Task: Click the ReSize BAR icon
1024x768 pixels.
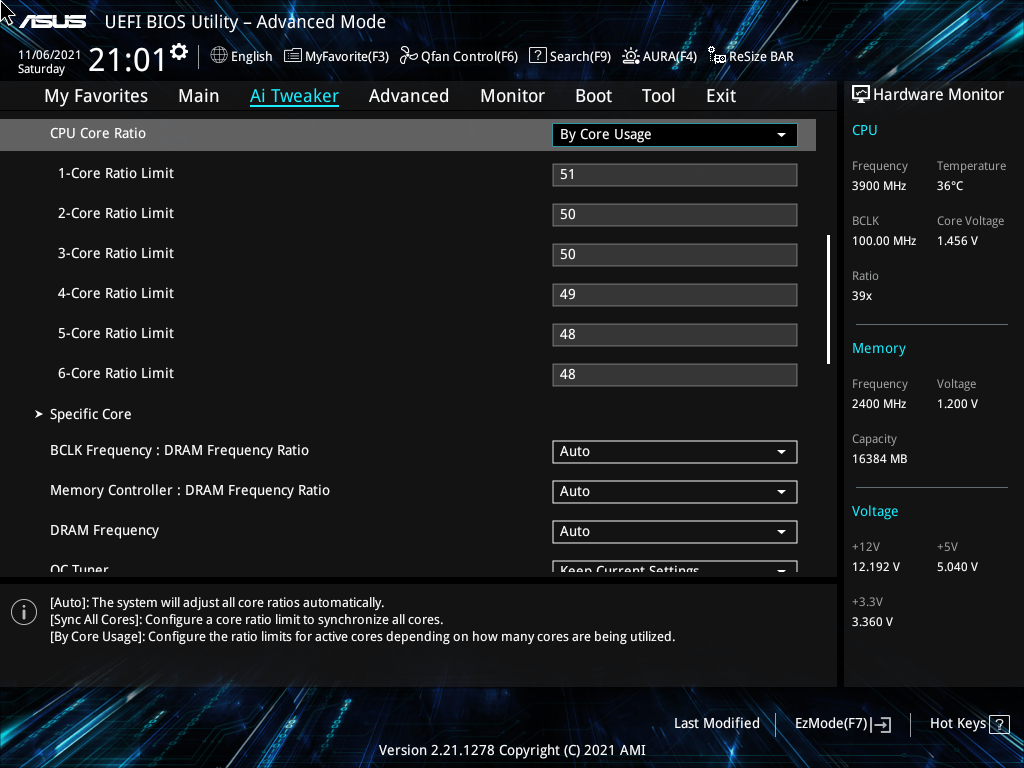Action: (x=717, y=56)
